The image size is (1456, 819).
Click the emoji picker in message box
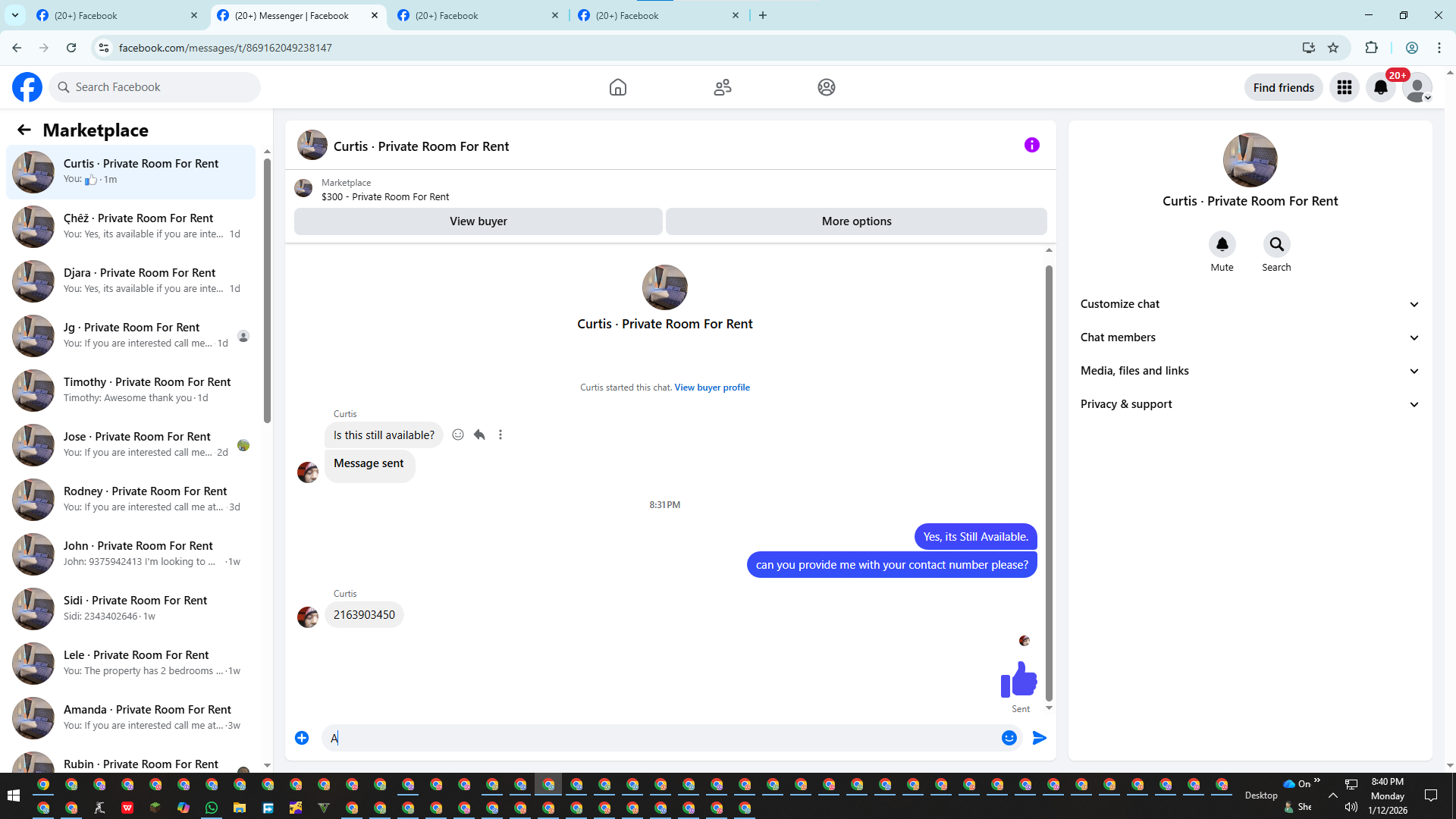[1009, 738]
